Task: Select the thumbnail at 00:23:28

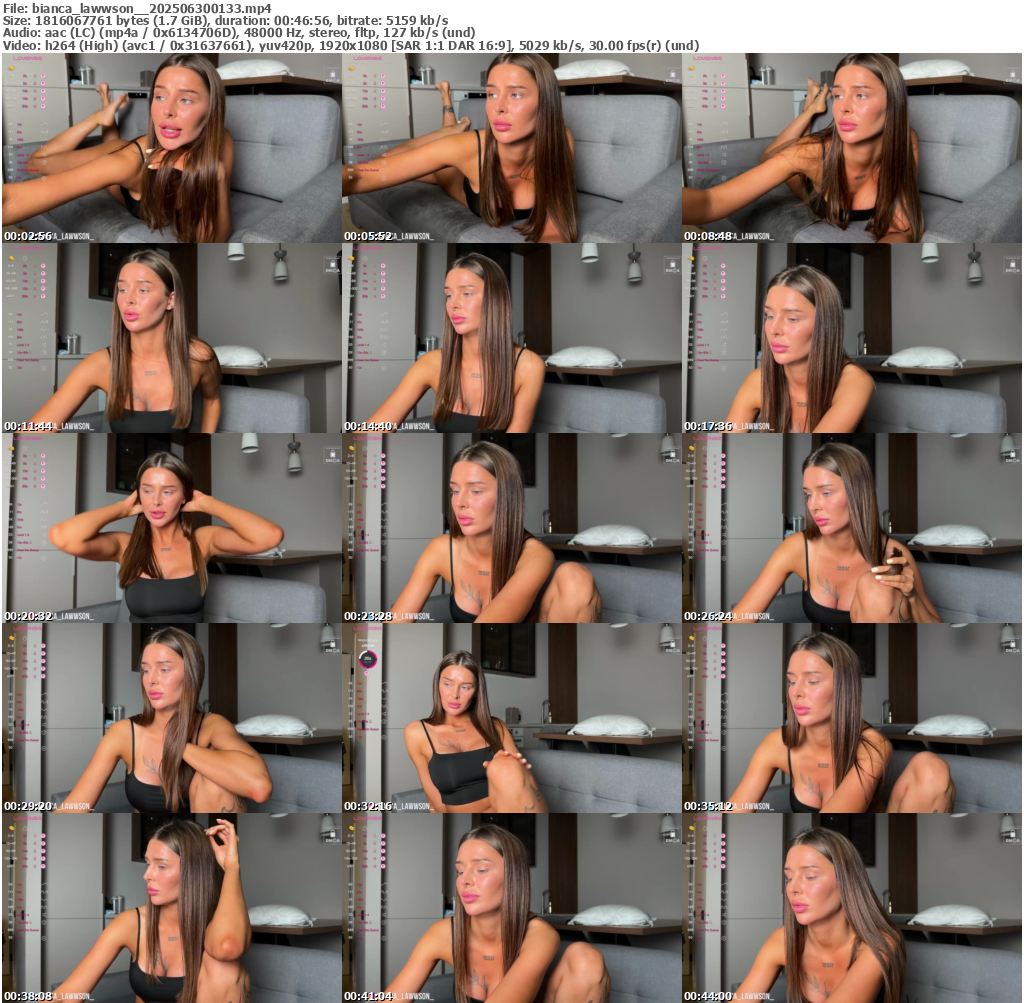Action: pyautogui.click(x=511, y=528)
